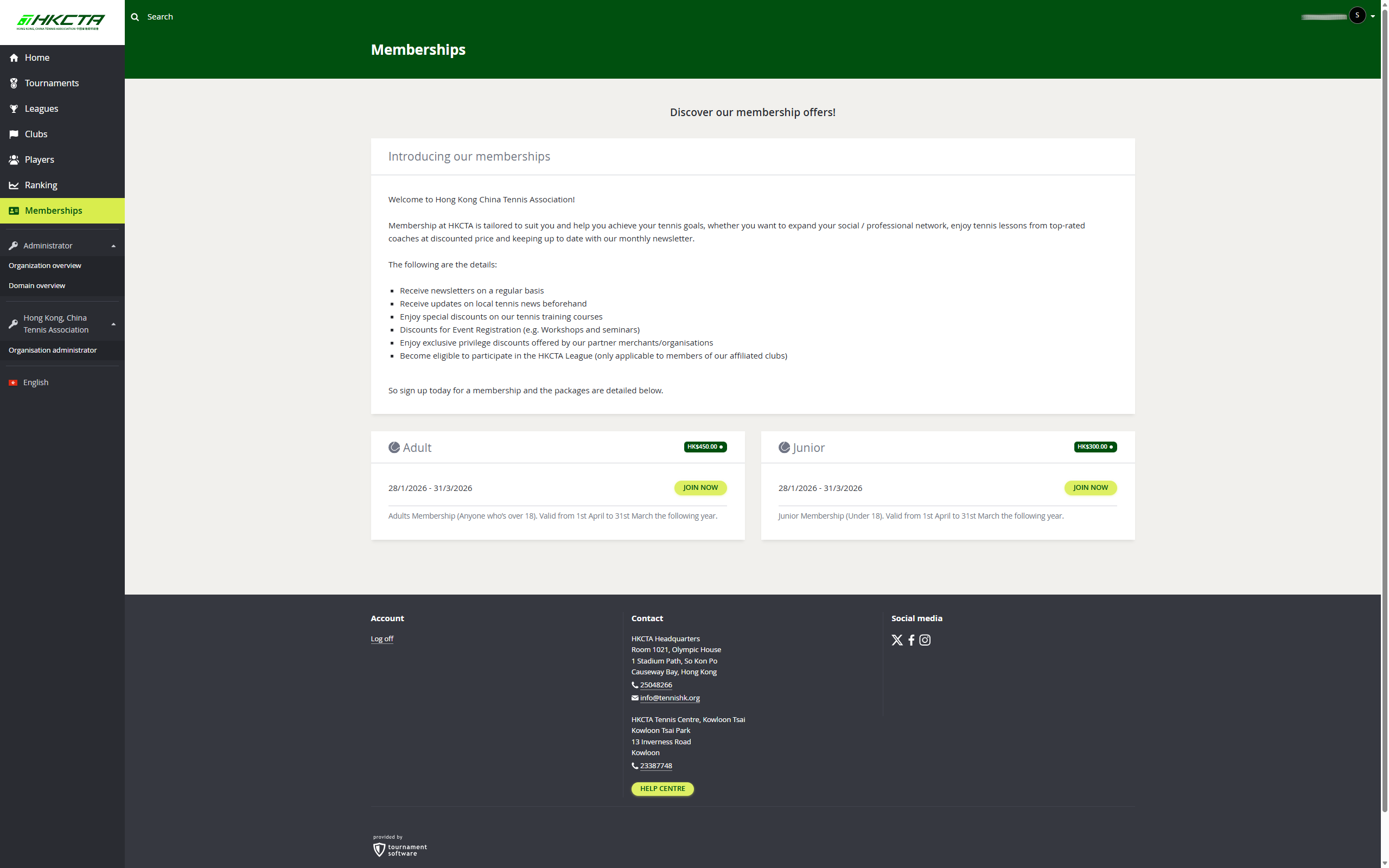Open the Instagram social media icon
Screen dimensions: 1389x868
(925, 640)
